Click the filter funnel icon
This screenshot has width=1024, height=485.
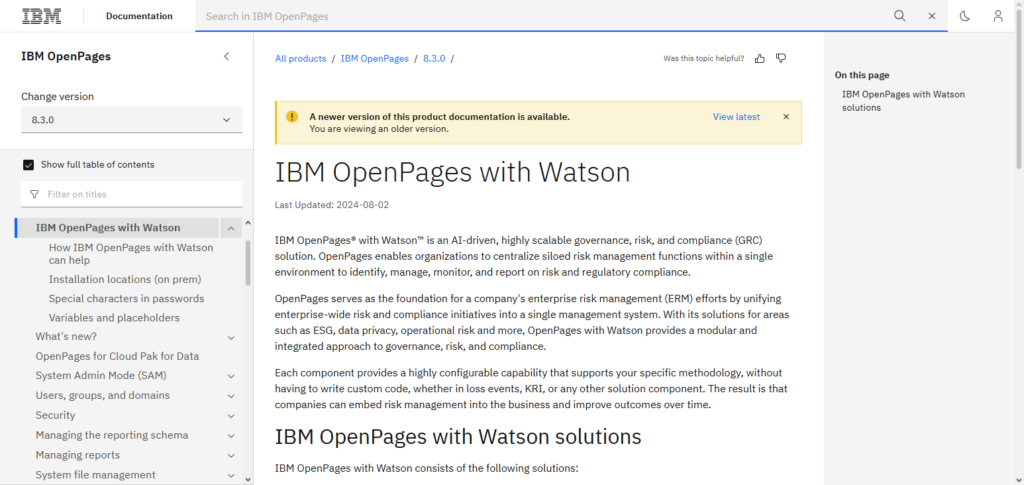pyautogui.click(x=35, y=195)
